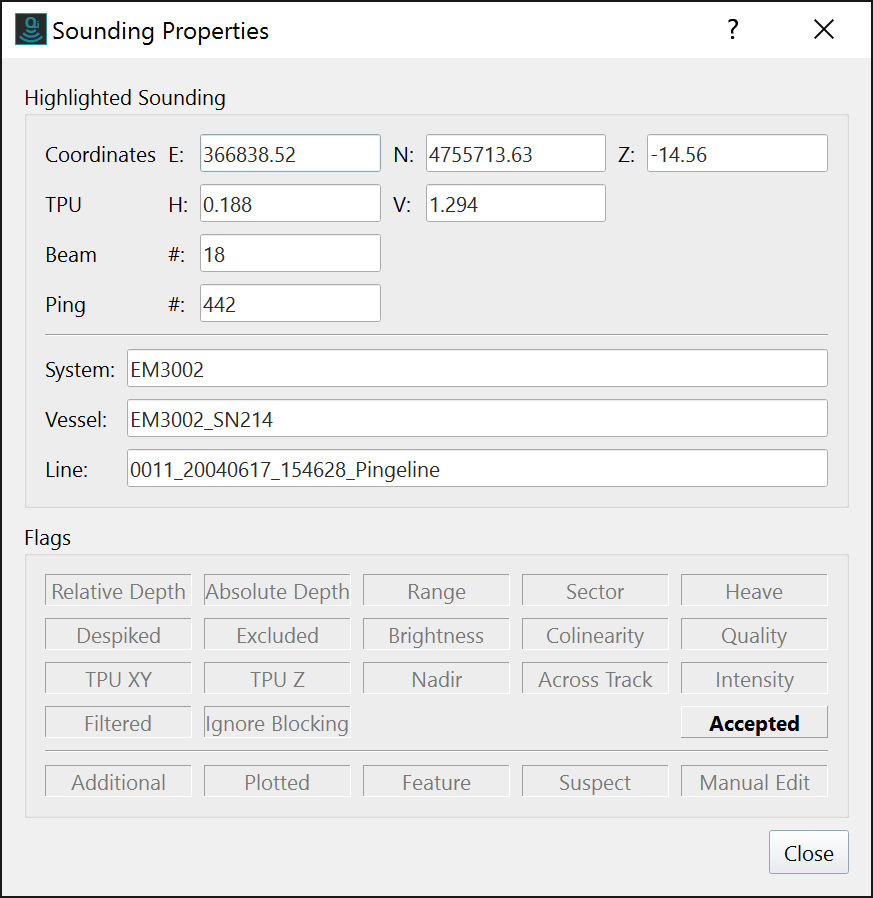Viewport: 873px width, 898px height.
Task: Toggle the Relative Depth flag
Action: [118, 591]
